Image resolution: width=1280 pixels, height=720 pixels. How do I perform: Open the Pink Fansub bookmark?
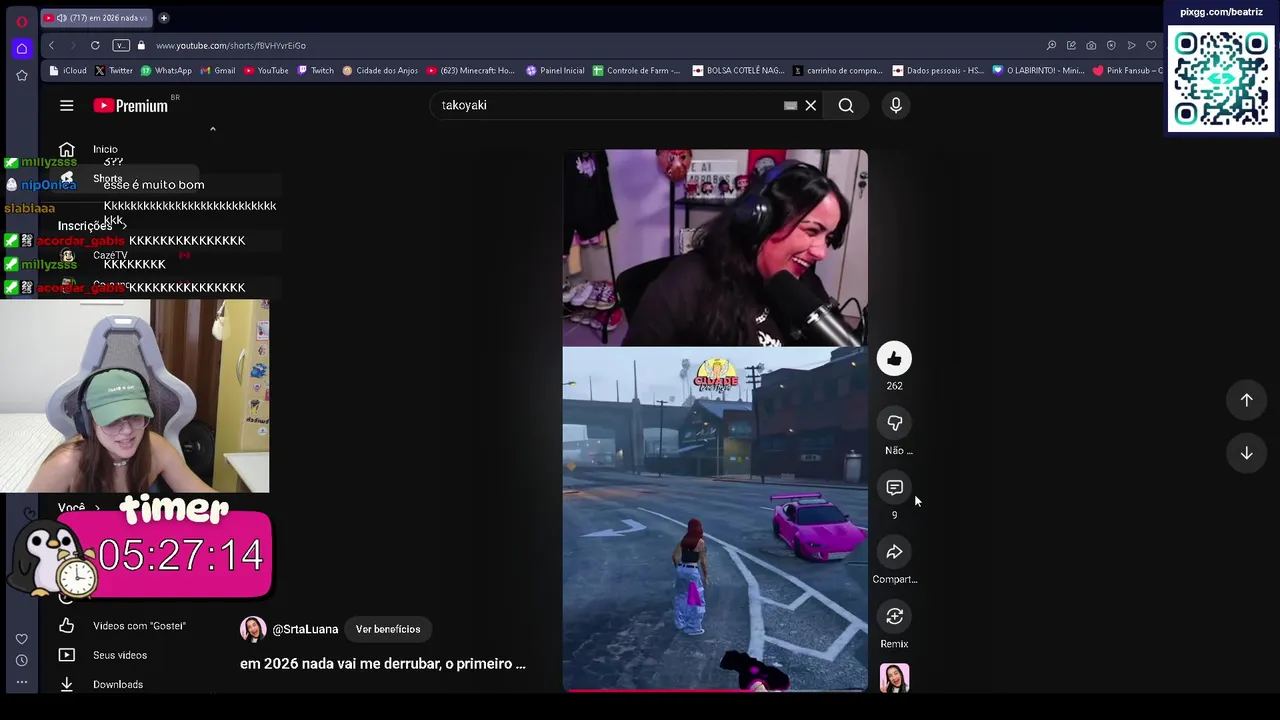(x=1128, y=71)
